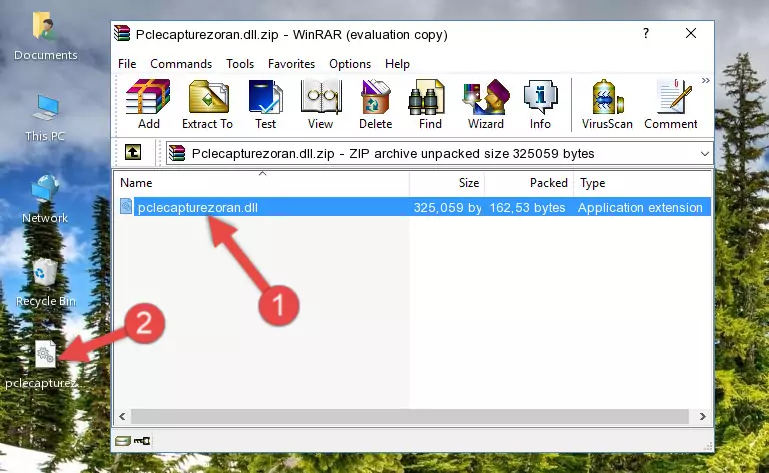
Task: Click the 162,53 bytes packed cell
Action: tap(527, 208)
